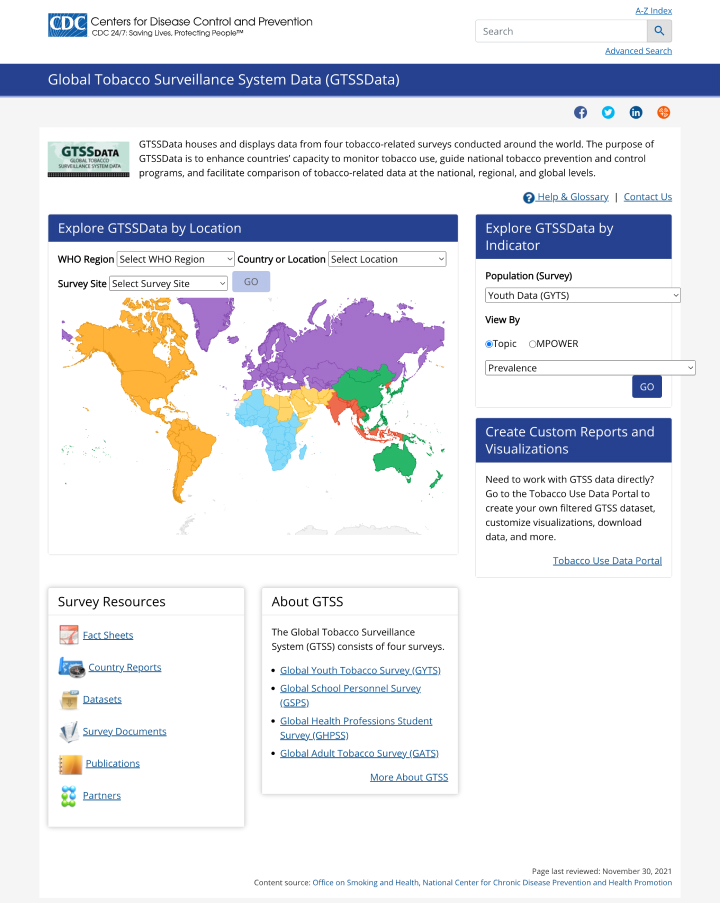Click the red South-East Asia region on map

tap(340, 408)
